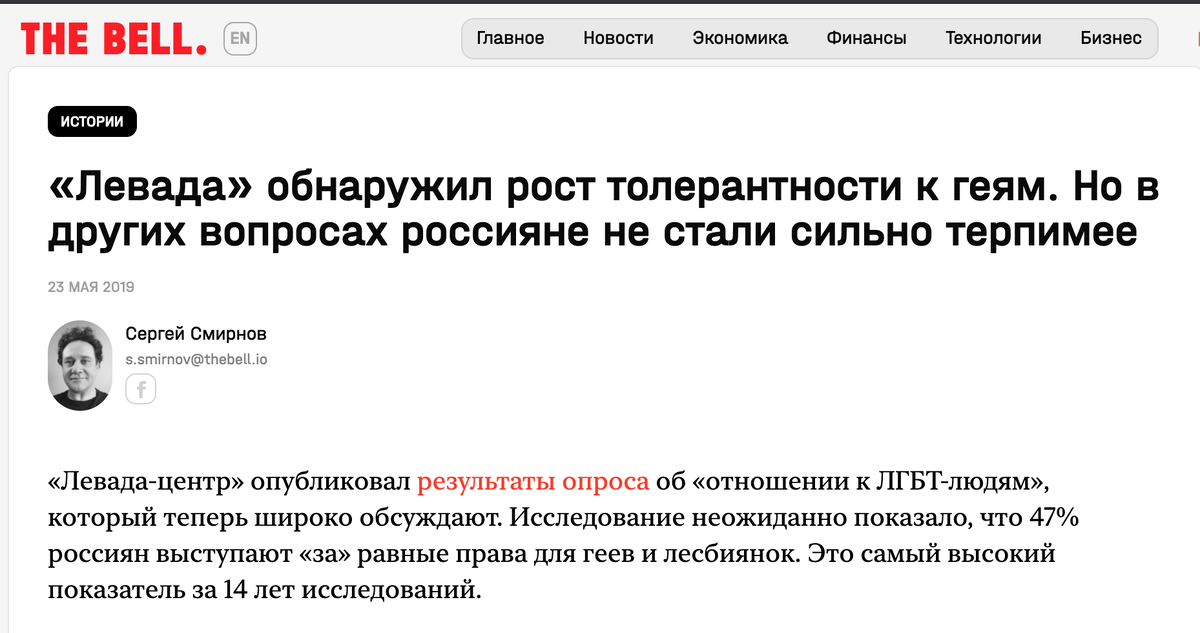The width and height of the screenshot is (1200, 633).
Task: View the date 23 мая 2019
Action: 91,287
